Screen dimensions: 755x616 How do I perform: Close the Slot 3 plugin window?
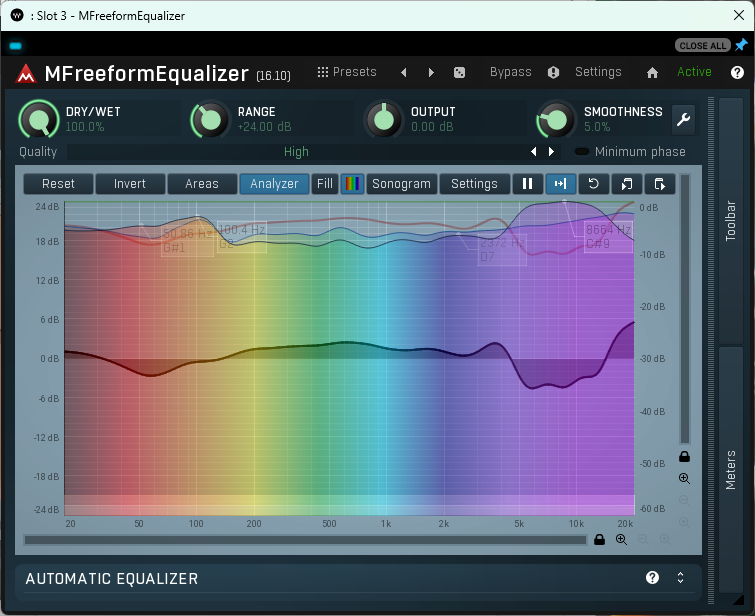click(x=739, y=15)
